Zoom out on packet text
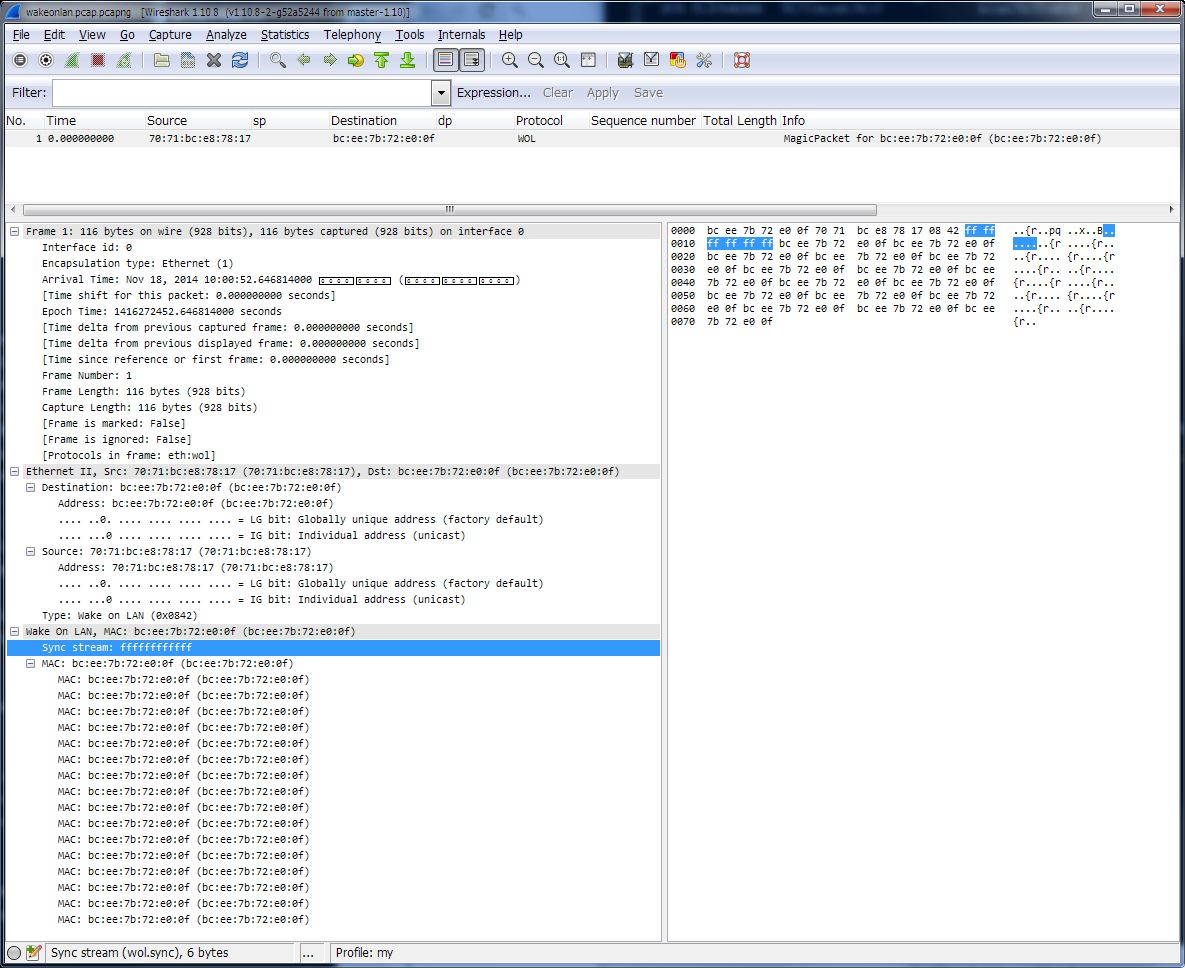Image resolution: width=1185 pixels, height=968 pixels. point(536,60)
